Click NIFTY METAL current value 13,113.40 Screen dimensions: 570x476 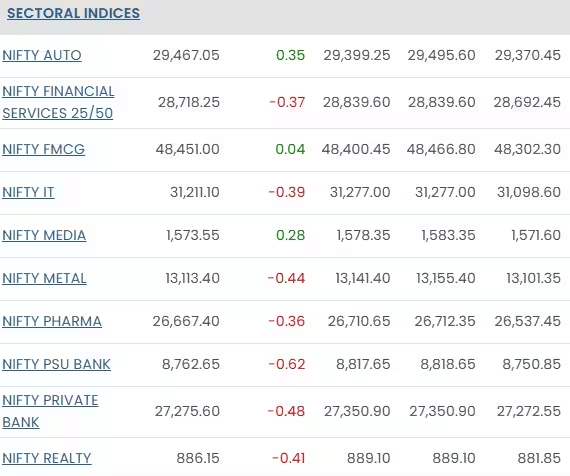(x=193, y=278)
